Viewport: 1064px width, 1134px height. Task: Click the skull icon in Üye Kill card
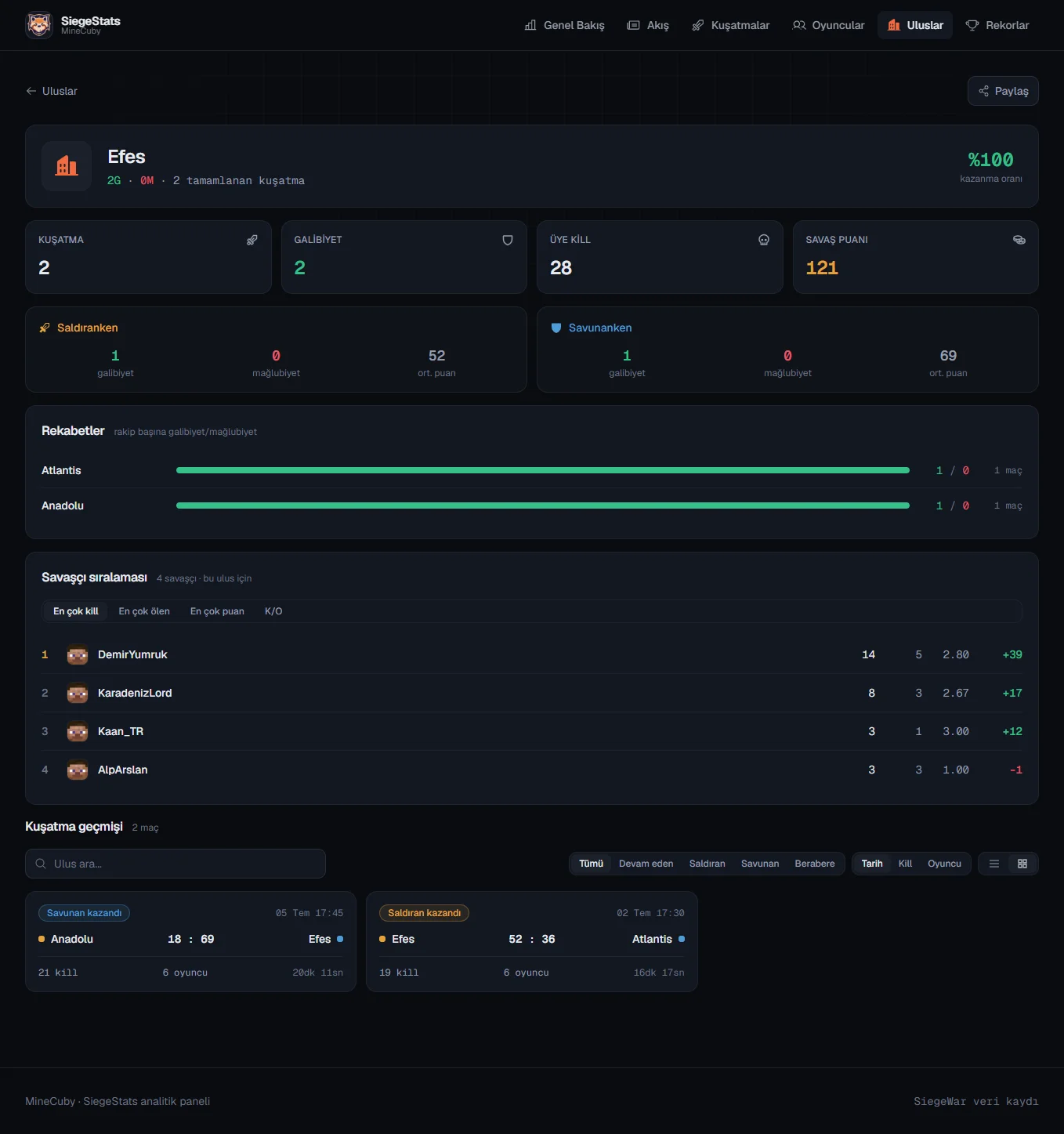pos(764,240)
